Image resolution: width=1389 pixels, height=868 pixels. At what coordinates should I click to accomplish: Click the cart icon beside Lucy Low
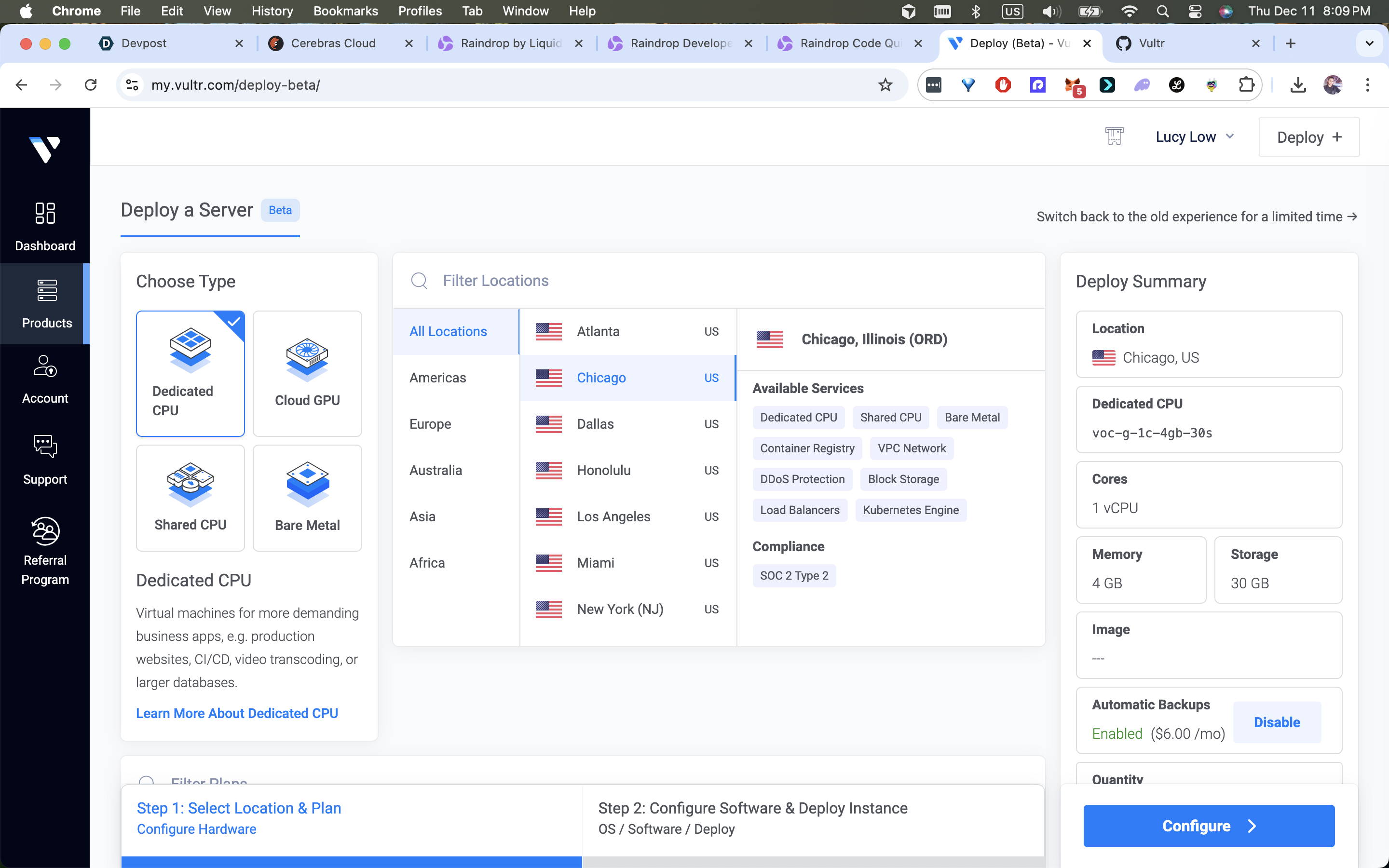(x=1114, y=136)
